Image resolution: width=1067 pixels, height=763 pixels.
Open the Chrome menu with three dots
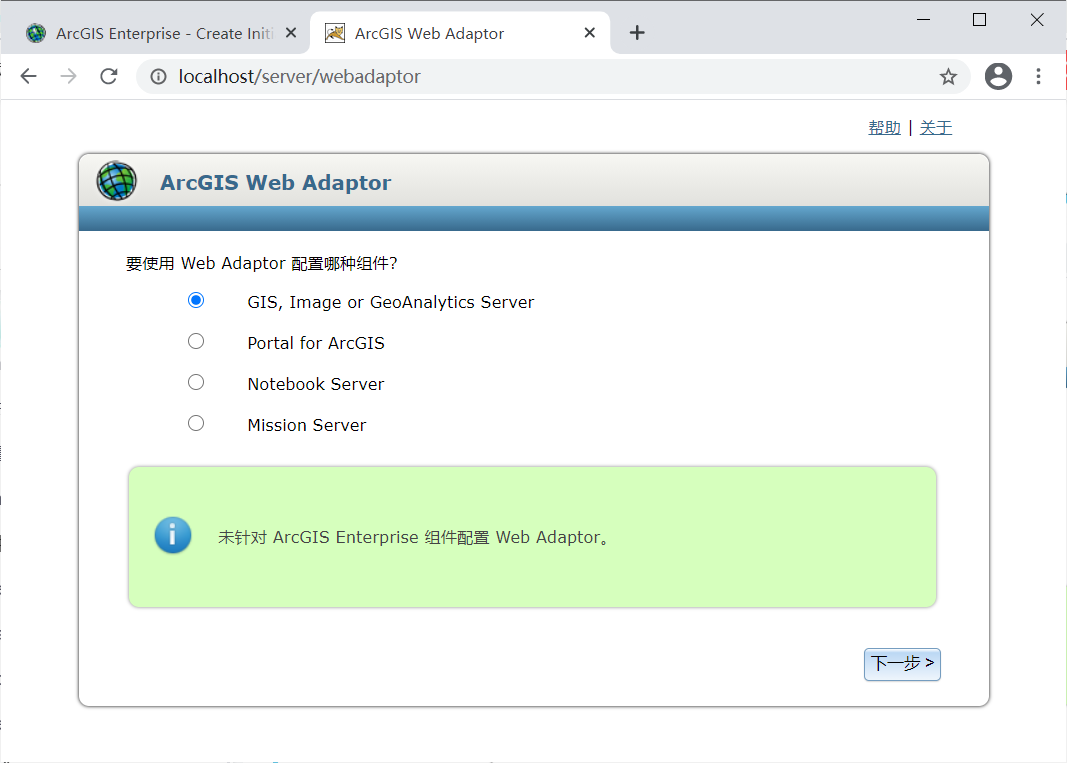point(1039,76)
